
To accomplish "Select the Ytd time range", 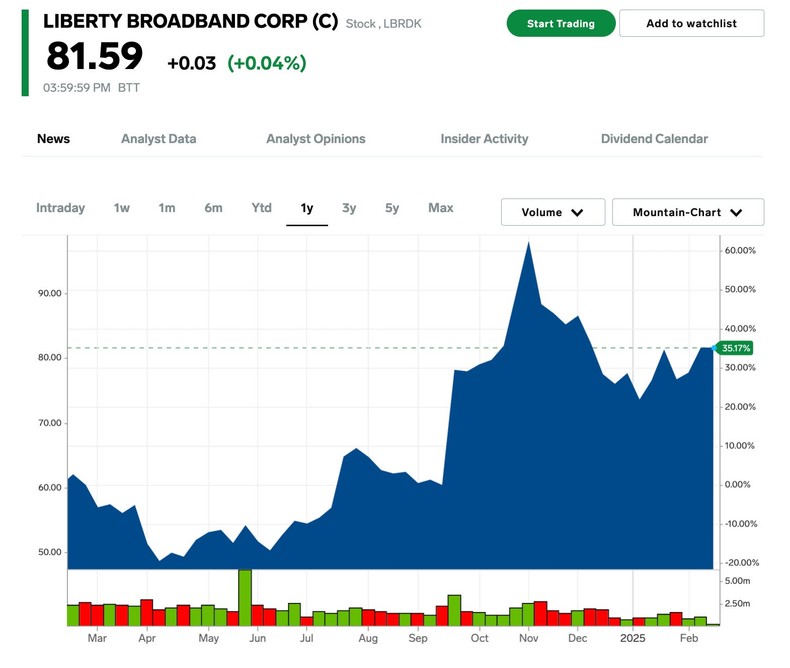I will (261, 208).
